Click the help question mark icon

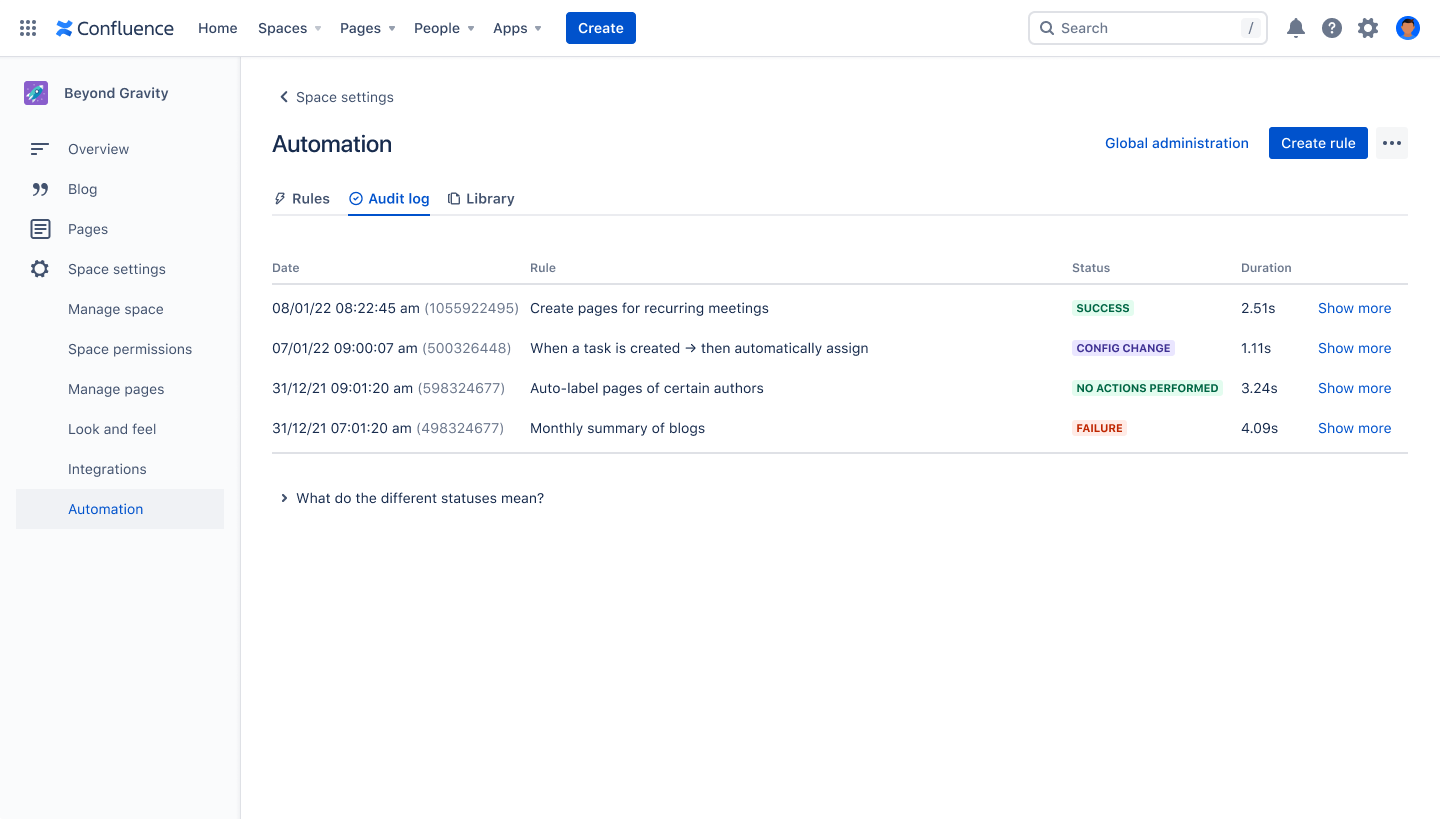point(1332,27)
